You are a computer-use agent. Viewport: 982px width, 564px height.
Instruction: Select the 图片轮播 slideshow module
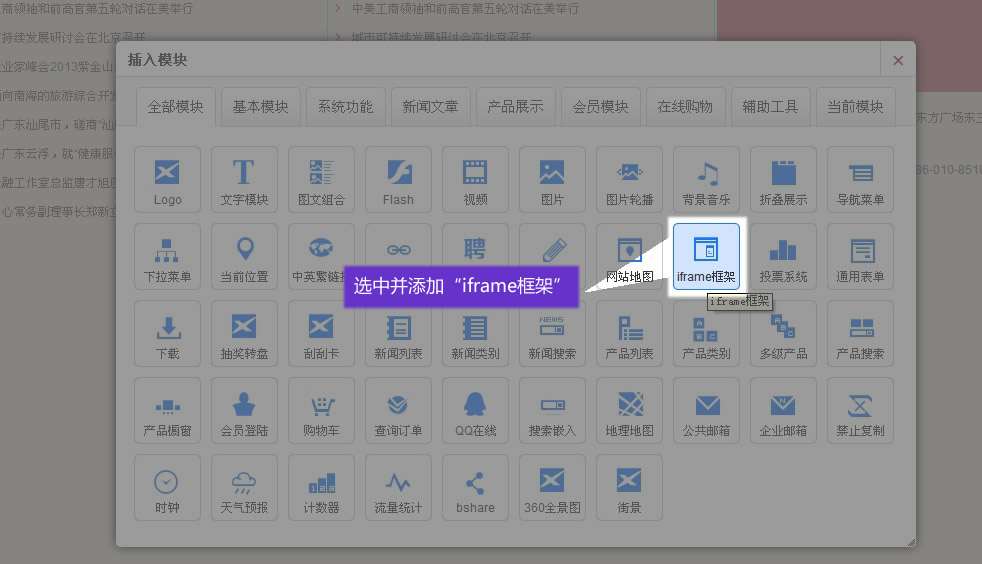[629, 179]
